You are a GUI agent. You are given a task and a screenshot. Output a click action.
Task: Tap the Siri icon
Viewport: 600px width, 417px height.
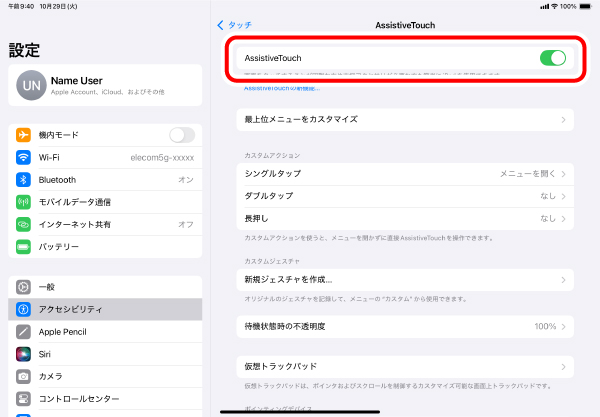pyautogui.click(x=23, y=354)
